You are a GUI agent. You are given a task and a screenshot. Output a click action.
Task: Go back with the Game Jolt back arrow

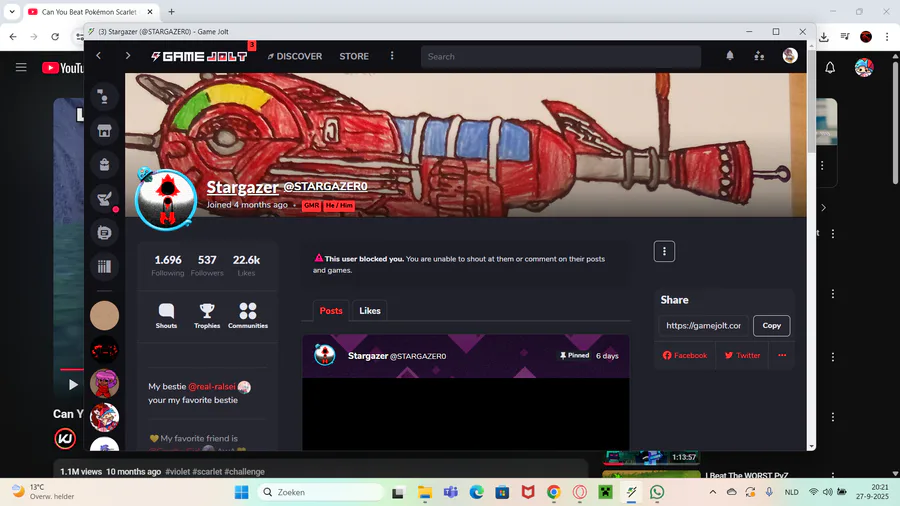click(x=99, y=56)
